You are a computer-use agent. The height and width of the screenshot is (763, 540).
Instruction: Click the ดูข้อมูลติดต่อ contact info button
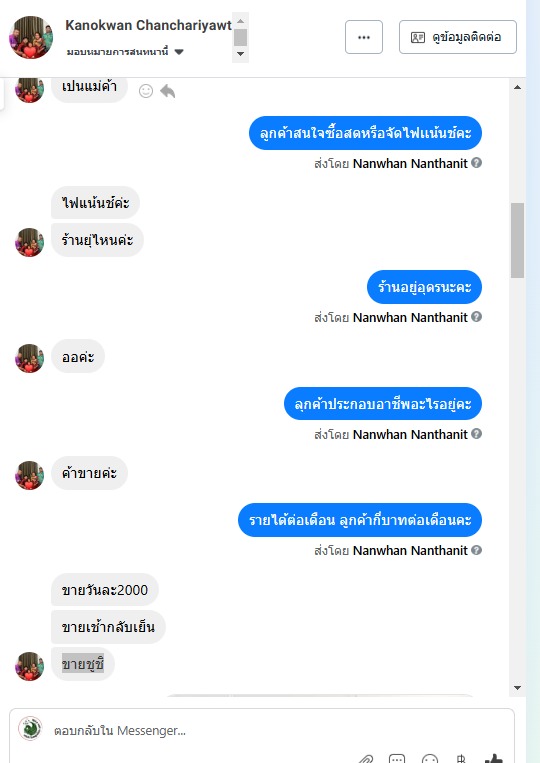click(458, 37)
